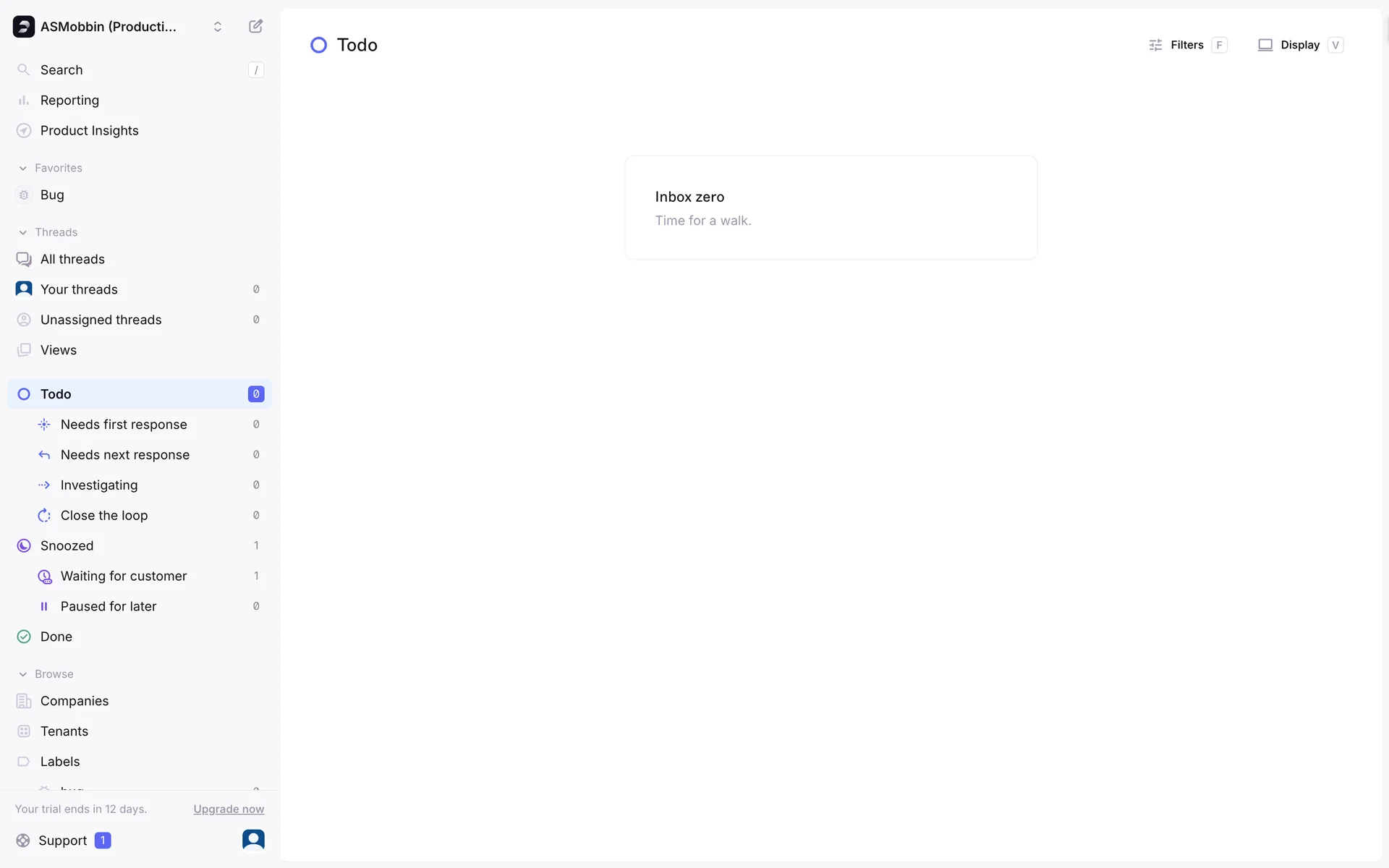The height and width of the screenshot is (868, 1389).
Task: Open the Display options button
Action: coord(1300,45)
